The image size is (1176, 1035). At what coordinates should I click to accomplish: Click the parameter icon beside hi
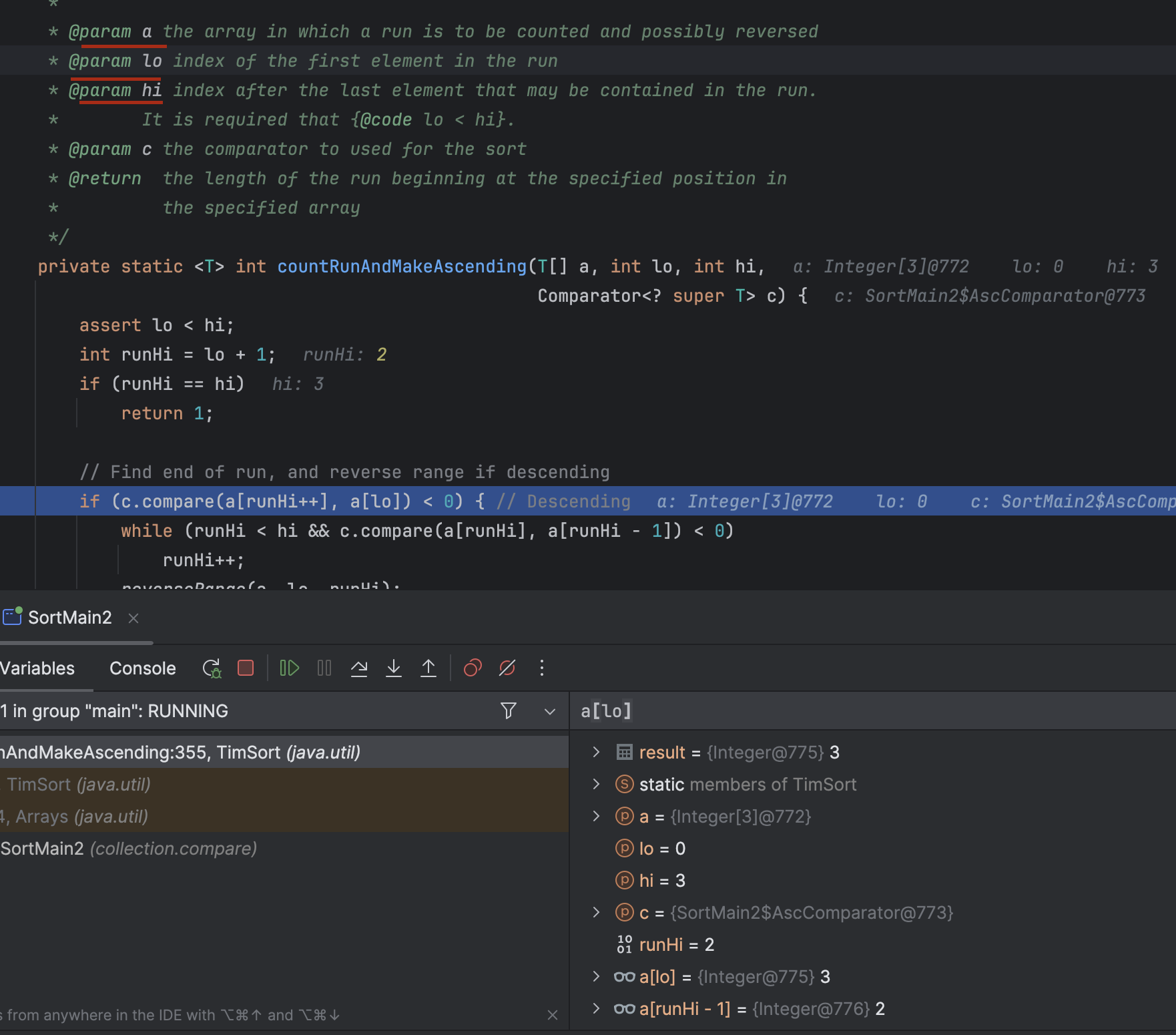[624, 881]
